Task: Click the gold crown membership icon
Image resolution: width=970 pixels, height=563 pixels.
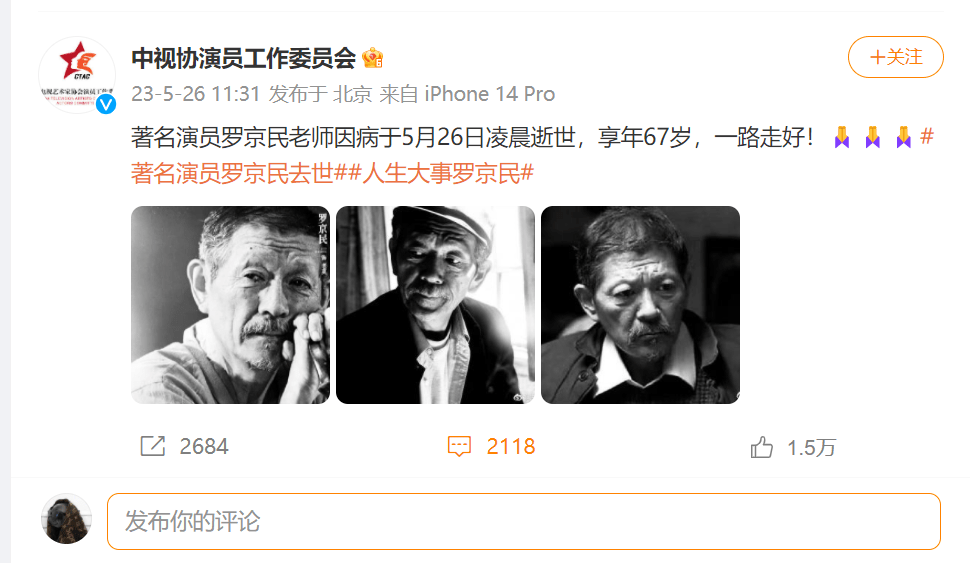Action: 372,58
